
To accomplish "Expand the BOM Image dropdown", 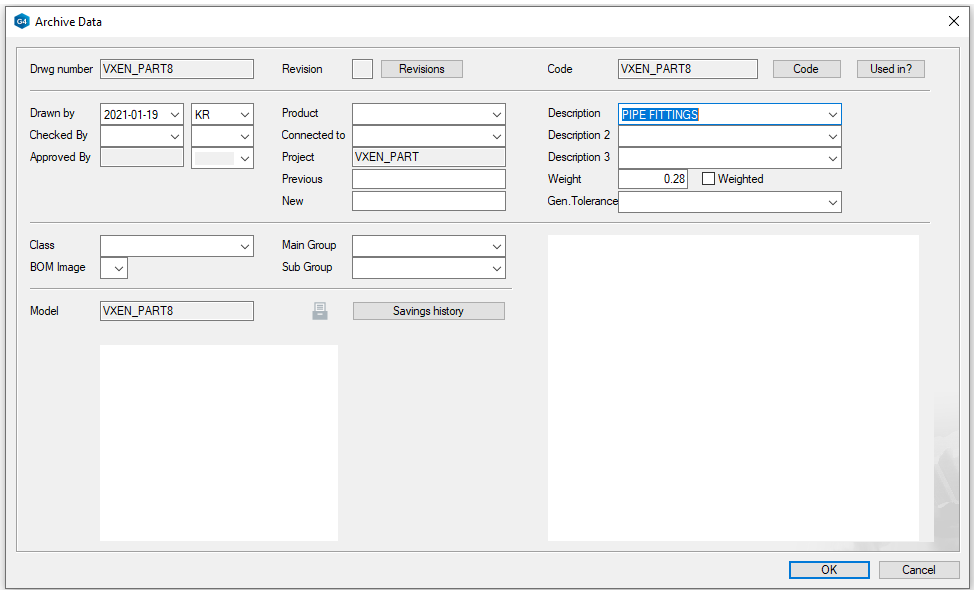I will point(119,268).
